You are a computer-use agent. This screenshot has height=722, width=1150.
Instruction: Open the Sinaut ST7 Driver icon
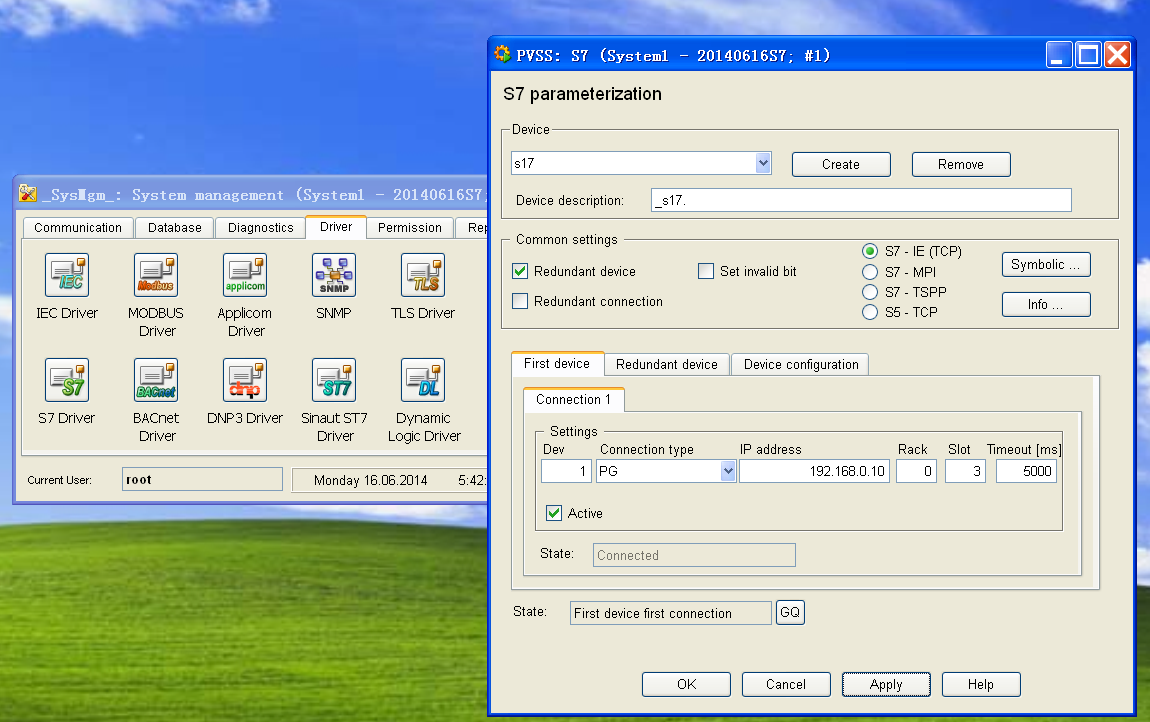point(334,380)
